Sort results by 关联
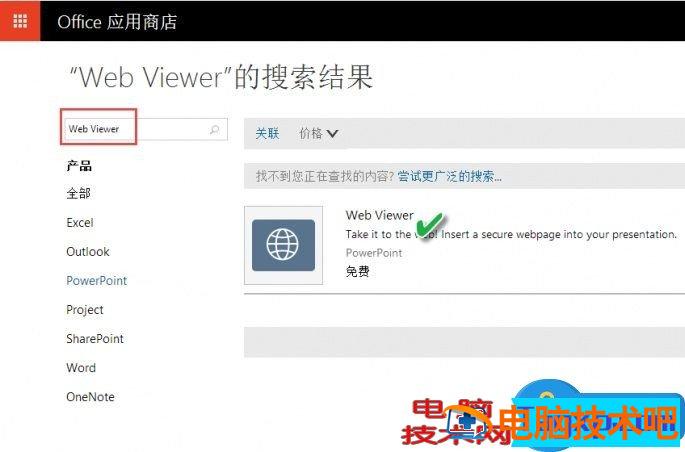The image size is (685, 452). click(x=267, y=133)
